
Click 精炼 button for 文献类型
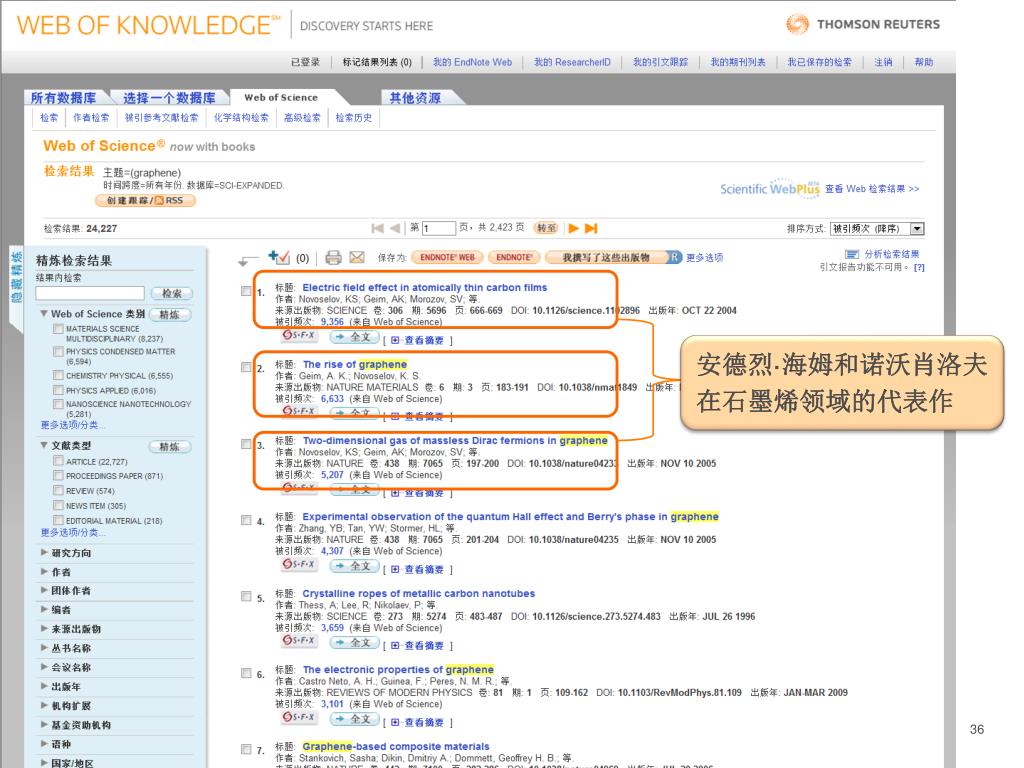(169, 446)
